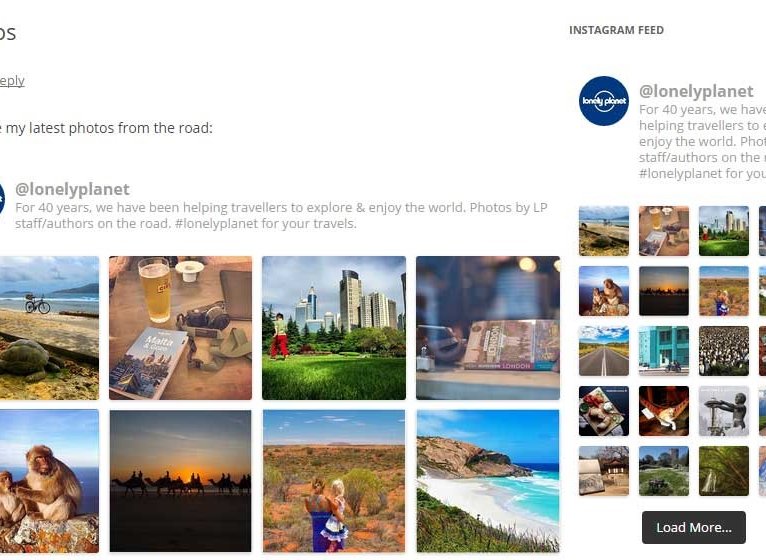Open the @lonelyplanet link above the main gallery
The image size is (766, 560).
(72, 189)
